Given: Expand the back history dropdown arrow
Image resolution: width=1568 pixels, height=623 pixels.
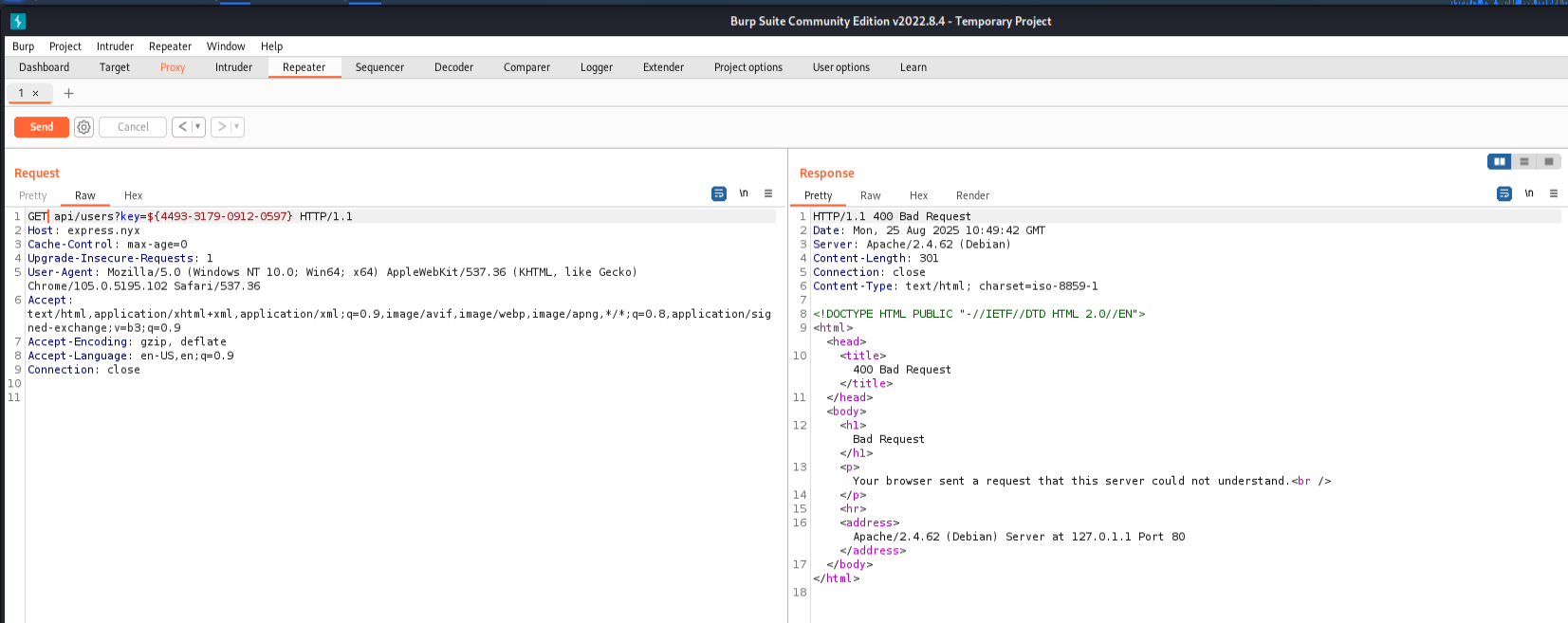Looking at the screenshot, I should [197, 127].
